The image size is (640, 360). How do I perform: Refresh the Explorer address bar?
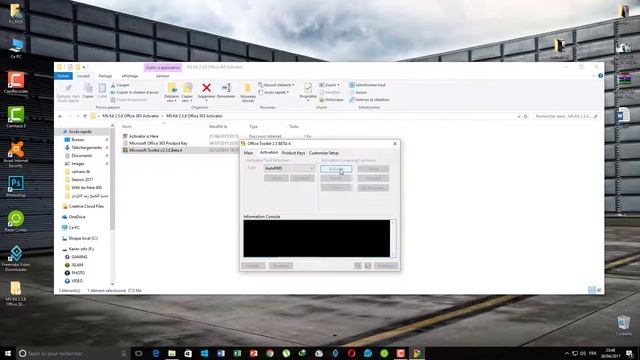526,116
